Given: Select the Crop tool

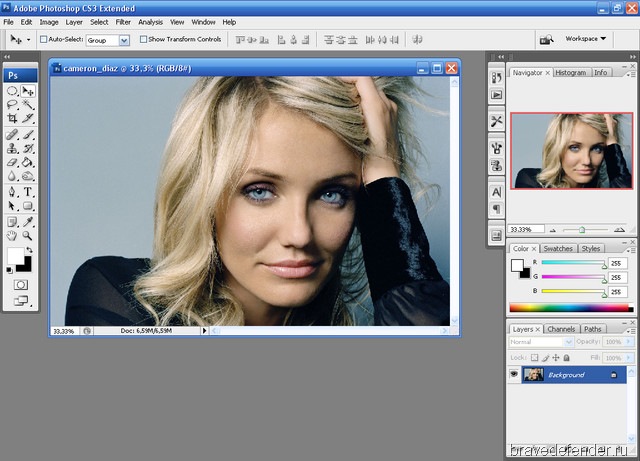Looking at the screenshot, I should pyautogui.click(x=12, y=118).
